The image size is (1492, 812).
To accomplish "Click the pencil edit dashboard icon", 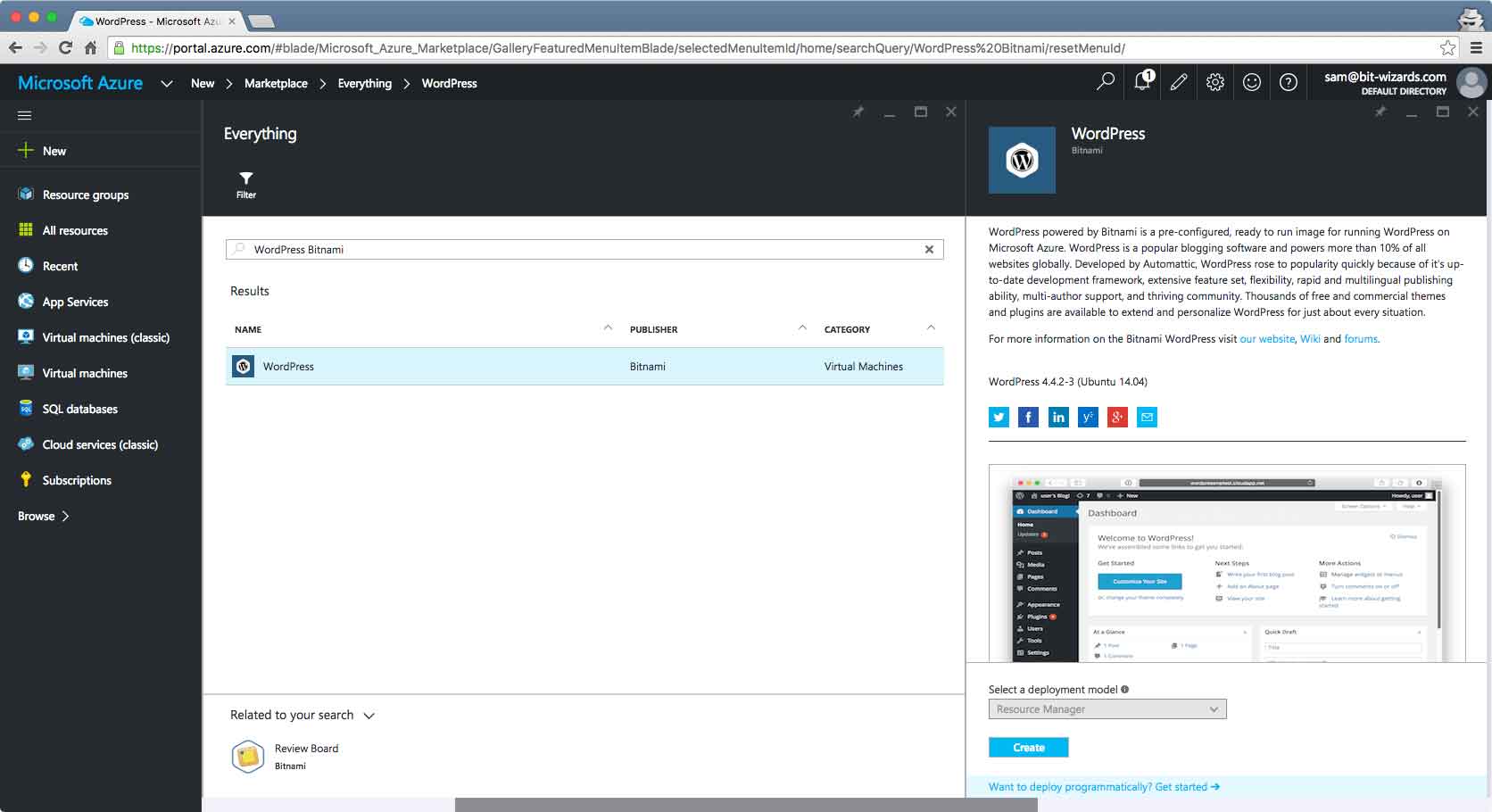I will tap(1179, 82).
